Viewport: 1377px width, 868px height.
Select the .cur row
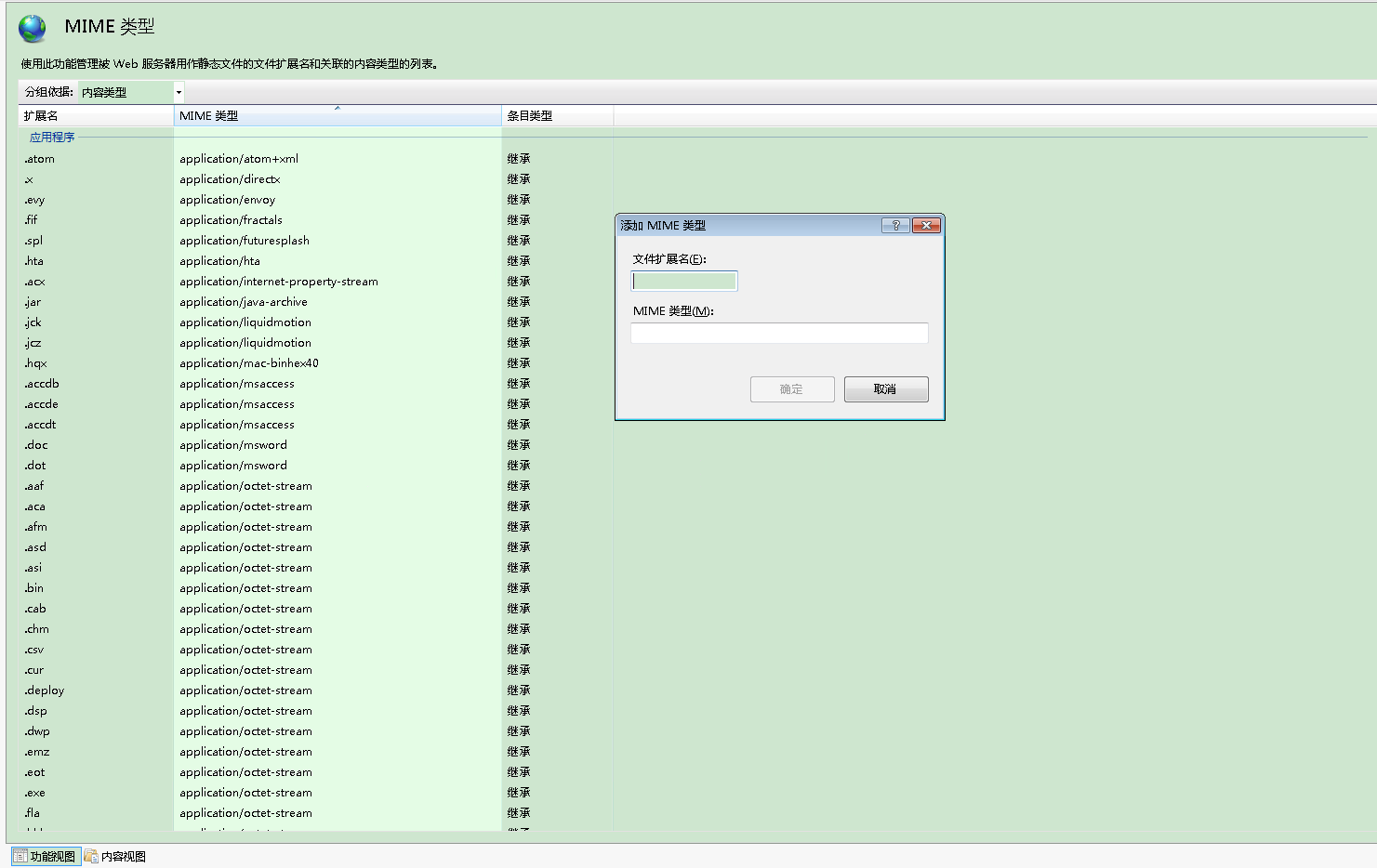point(316,670)
